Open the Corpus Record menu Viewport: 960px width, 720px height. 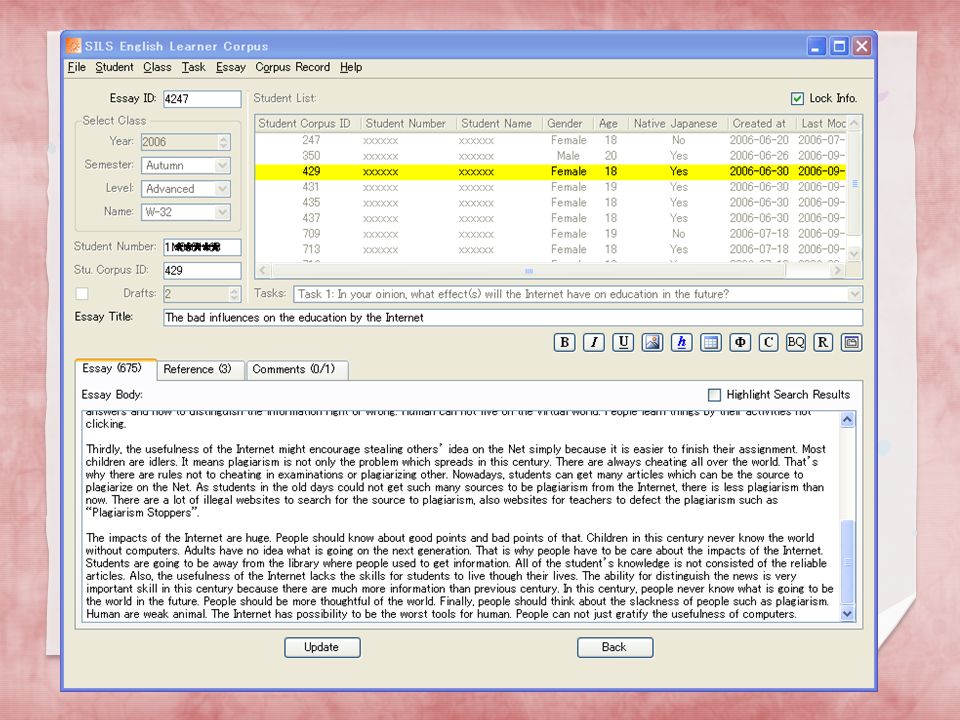coord(293,67)
